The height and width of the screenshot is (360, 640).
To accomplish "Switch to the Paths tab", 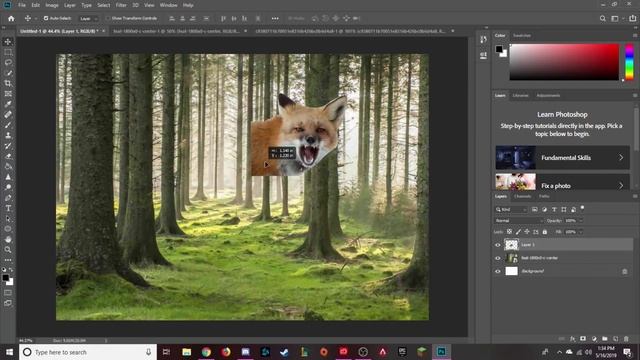I will [x=544, y=196].
